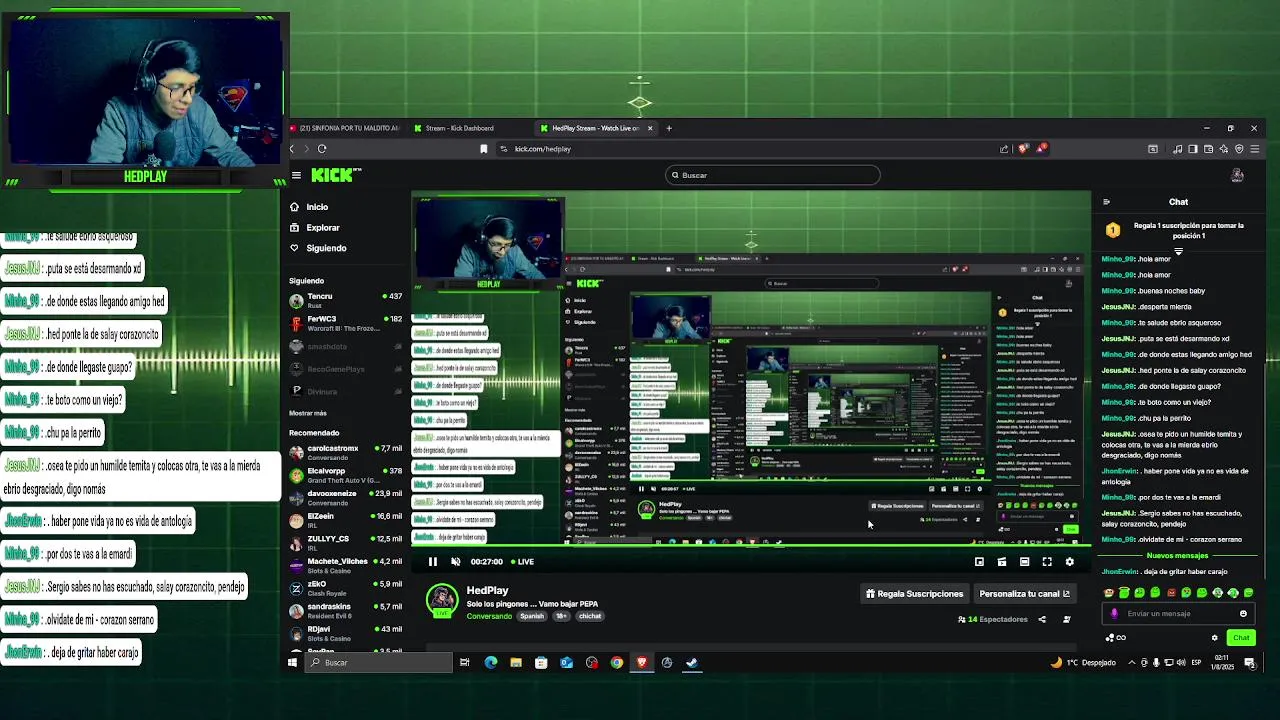
Task: Click the Spanish language tag
Action: (x=532, y=616)
